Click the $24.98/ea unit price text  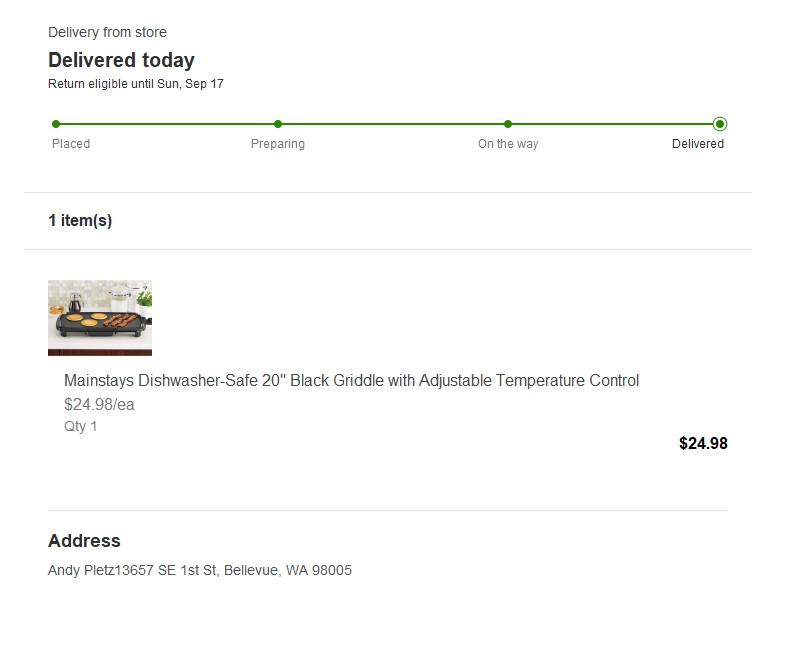click(99, 405)
